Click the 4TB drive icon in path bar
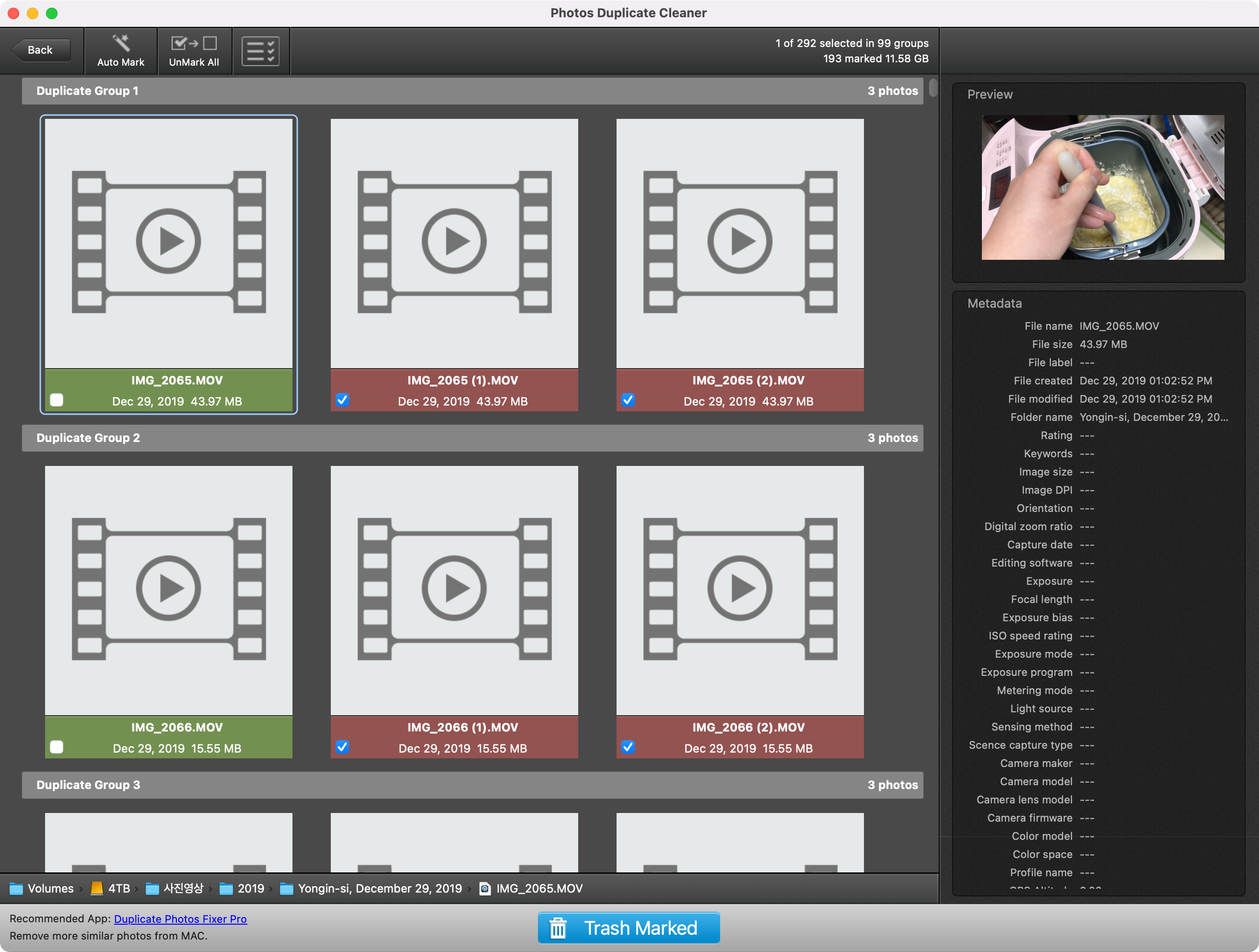The width and height of the screenshot is (1259, 952). [97, 888]
